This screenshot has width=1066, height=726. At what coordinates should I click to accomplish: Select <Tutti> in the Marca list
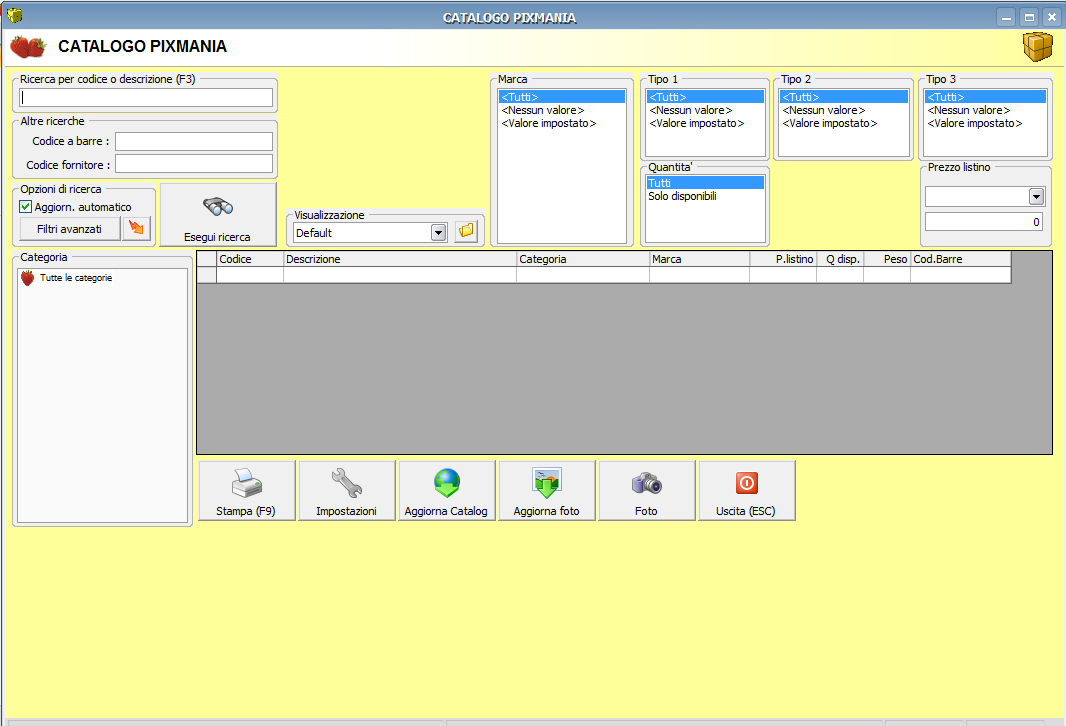point(562,97)
